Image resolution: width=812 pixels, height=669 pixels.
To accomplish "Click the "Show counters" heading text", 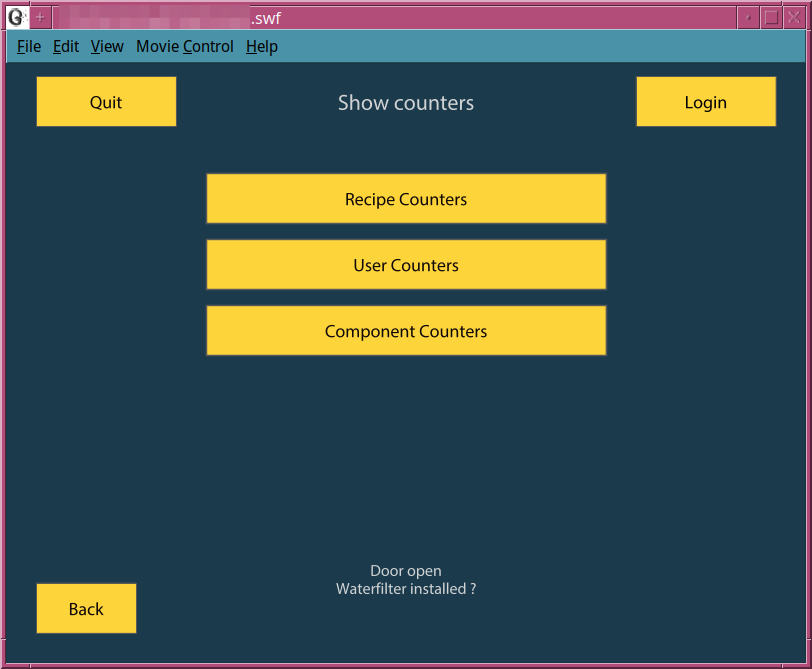I will (x=406, y=103).
